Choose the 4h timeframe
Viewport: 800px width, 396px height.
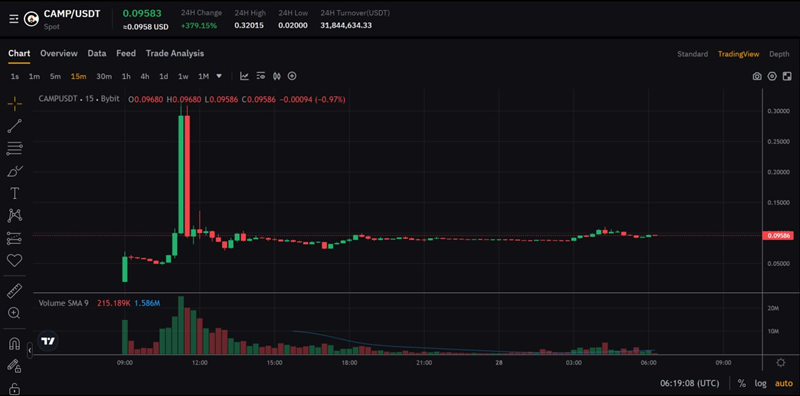click(145, 77)
